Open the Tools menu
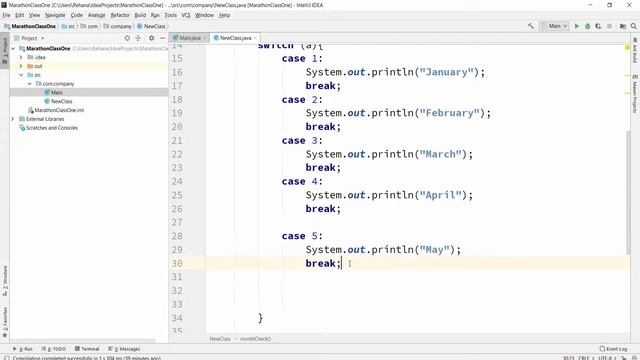The width and height of the screenshot is (640, 360). coord(171,15)
